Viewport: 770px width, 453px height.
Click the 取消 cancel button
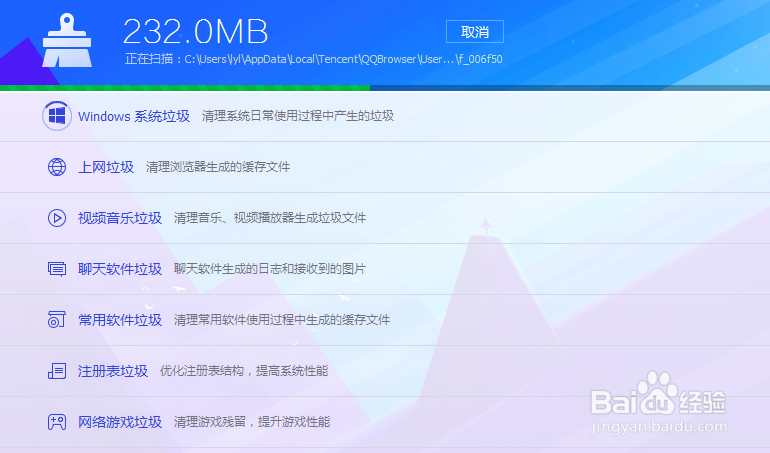point(474,32)
